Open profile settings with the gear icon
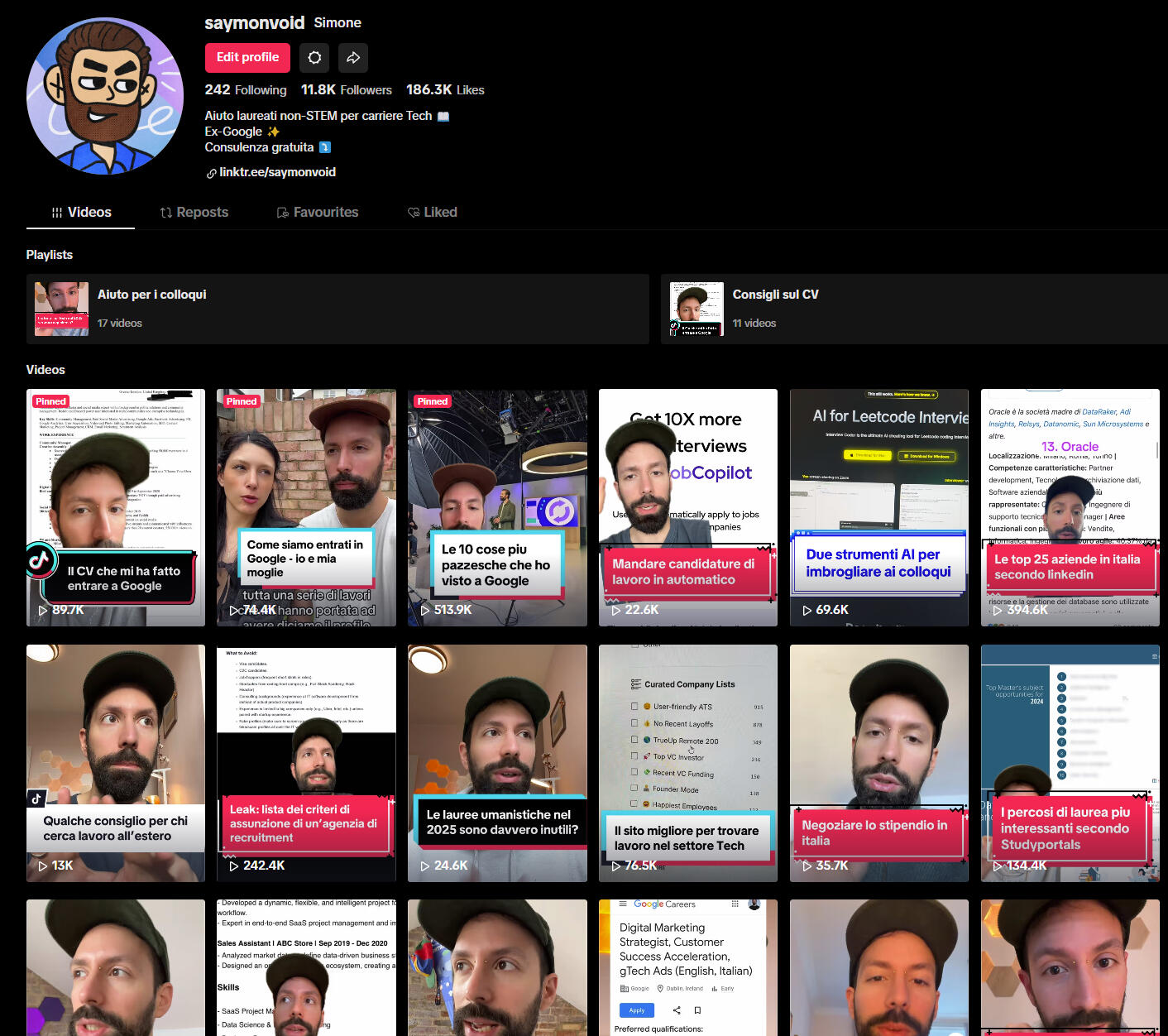This screenshot has height=1036, width=1168. [314, 58]
